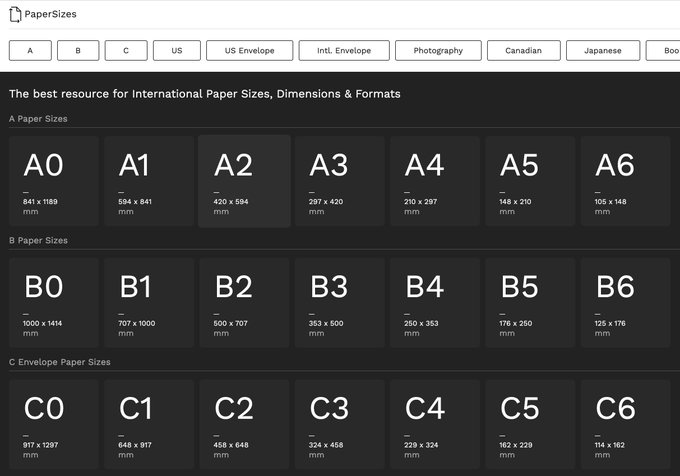680x476 pixels.
Task: Open the Photography sizes category
Action: click(x=438, y=50)
